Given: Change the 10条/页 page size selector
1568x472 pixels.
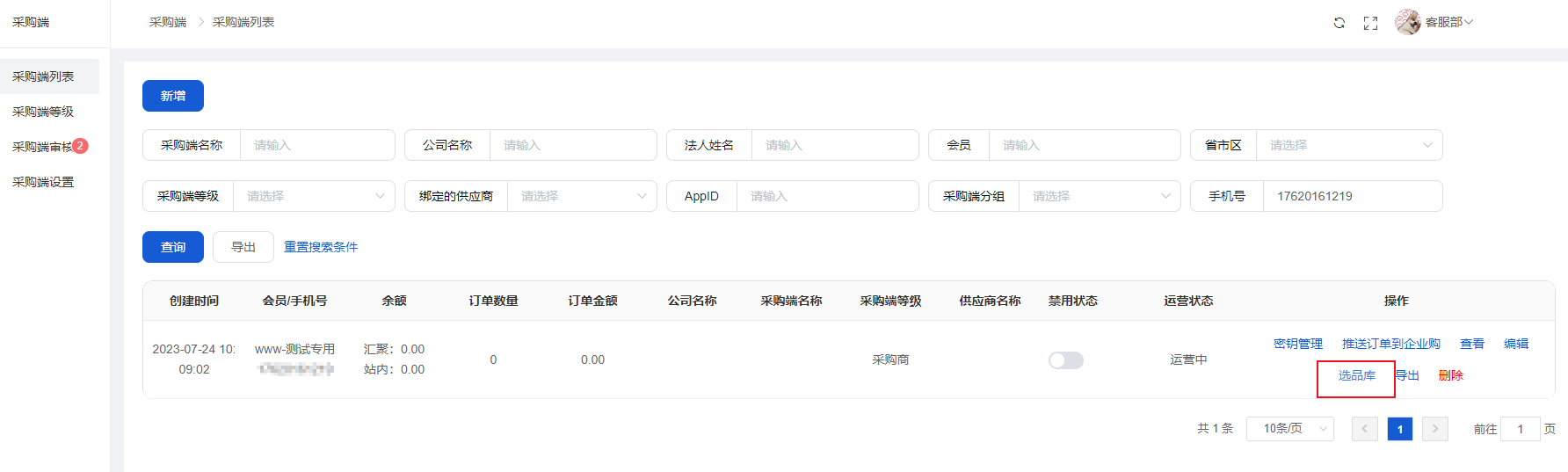Looking at the screenshot, I should 1289,429.
